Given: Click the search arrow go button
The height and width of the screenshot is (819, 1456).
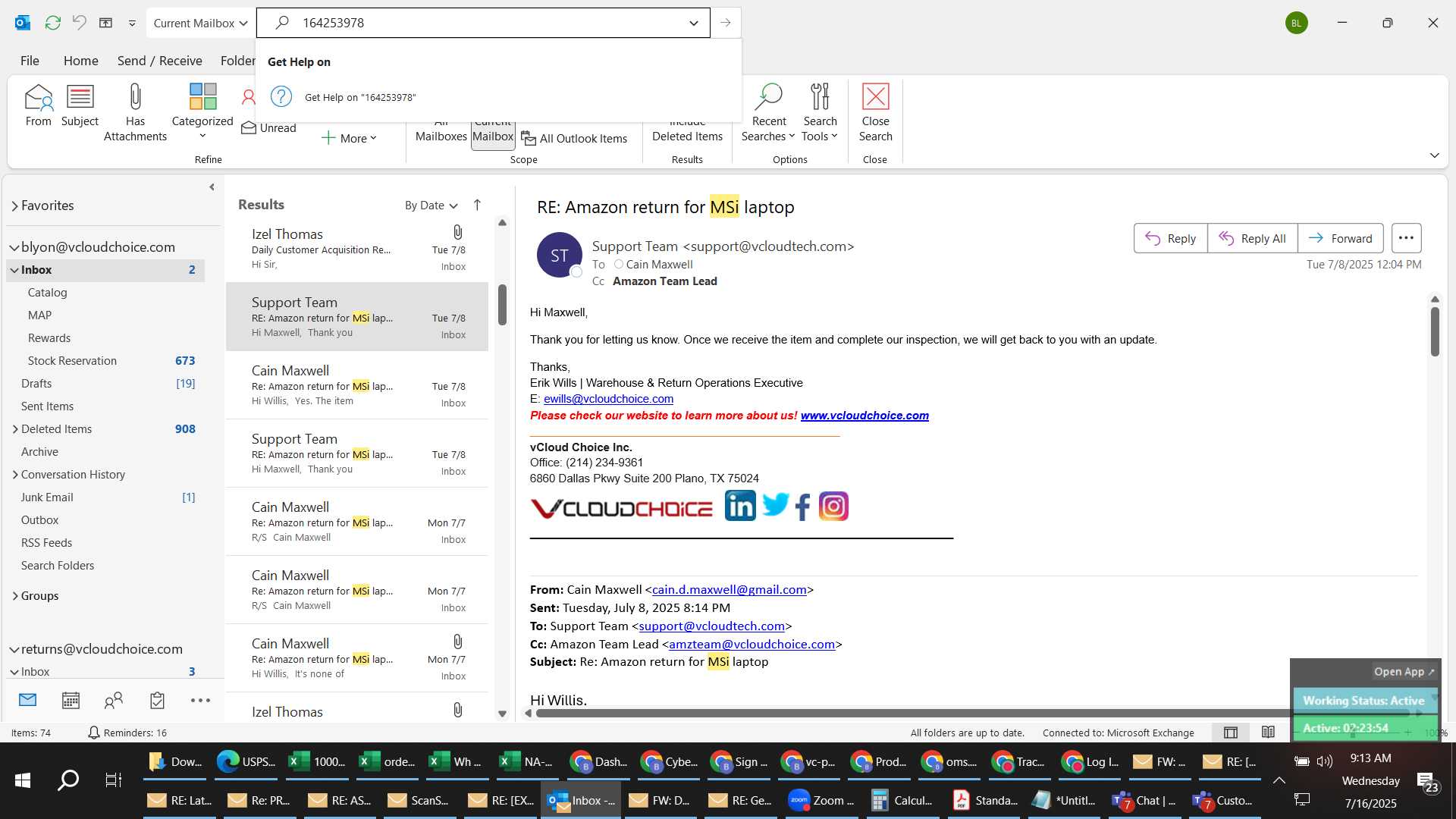Looking at the screenshot, I should click(726, 23).
